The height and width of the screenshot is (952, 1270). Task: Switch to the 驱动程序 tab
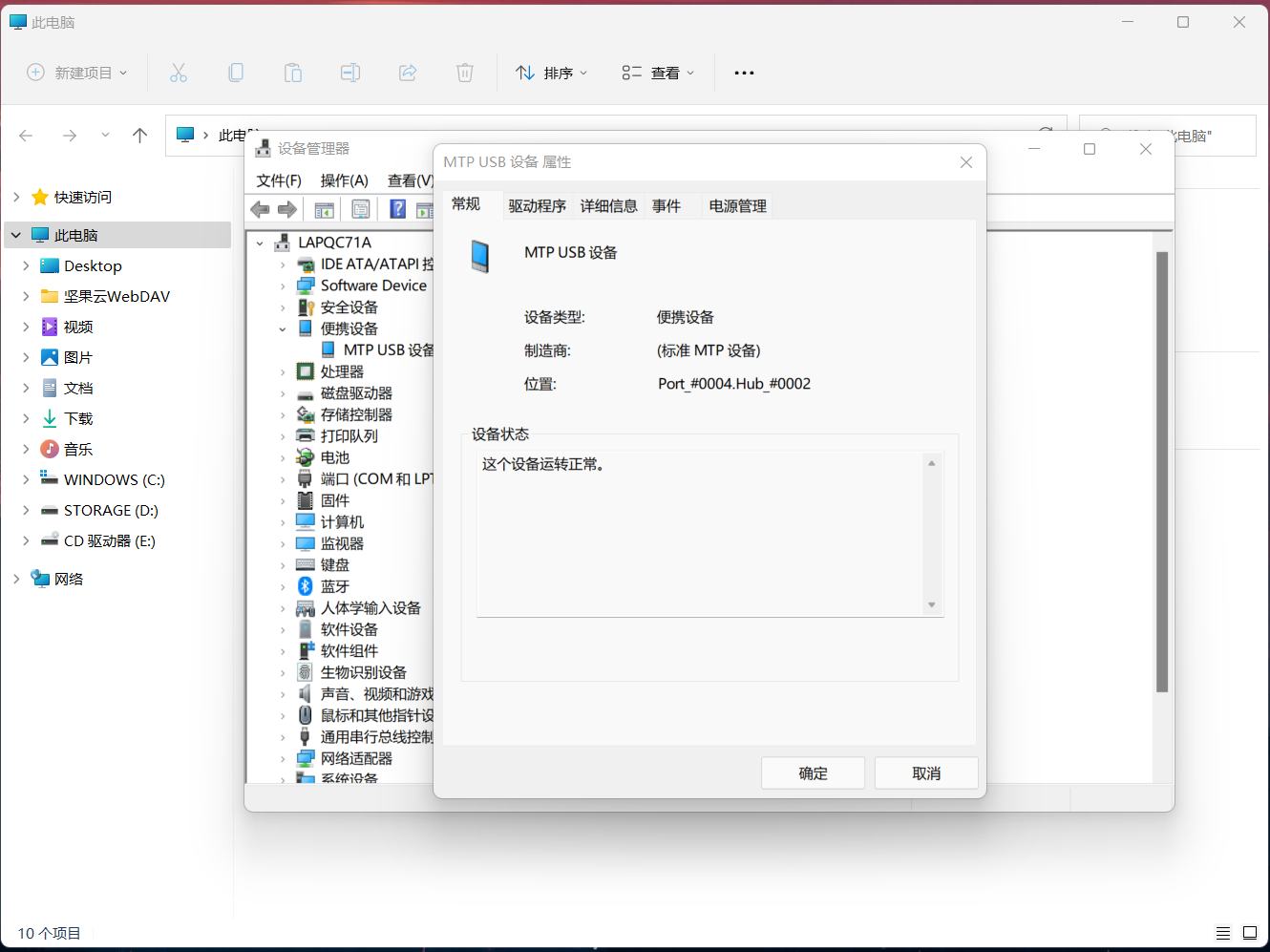pos(537,206)
